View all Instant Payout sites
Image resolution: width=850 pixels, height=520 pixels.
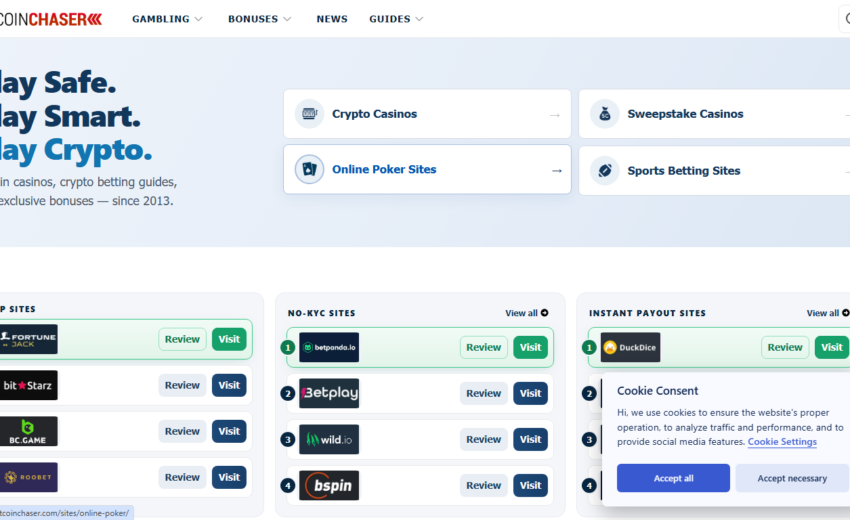828,313
